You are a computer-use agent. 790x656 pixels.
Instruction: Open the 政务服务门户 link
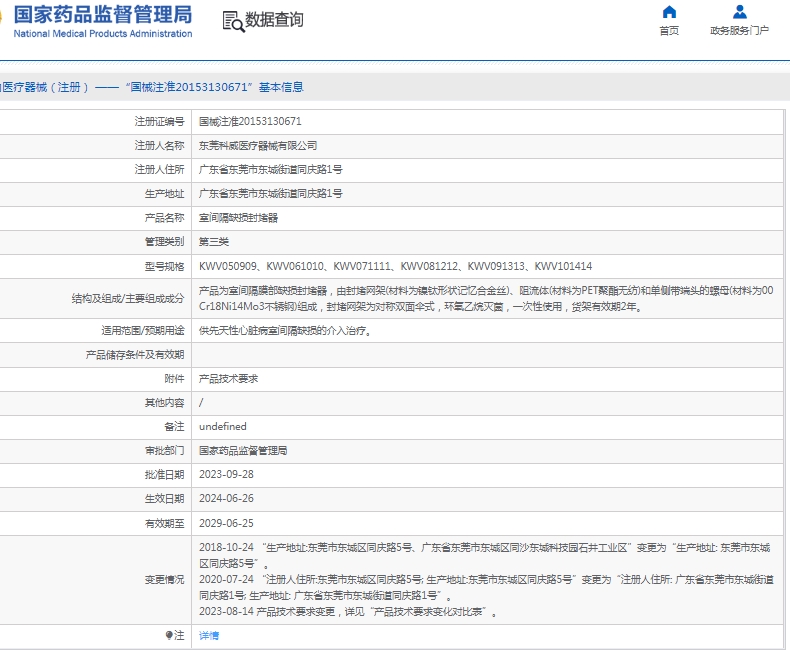point(740,31)
